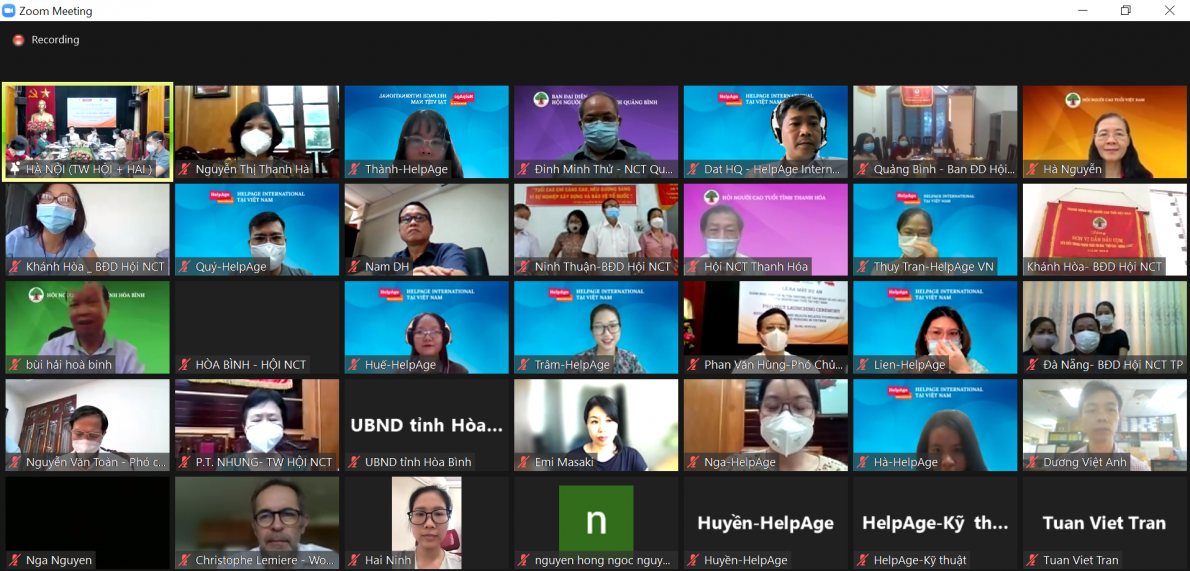
Task: Click muted mic icon next to Hà Nguyên
Action: click(x=1033, y=169)
